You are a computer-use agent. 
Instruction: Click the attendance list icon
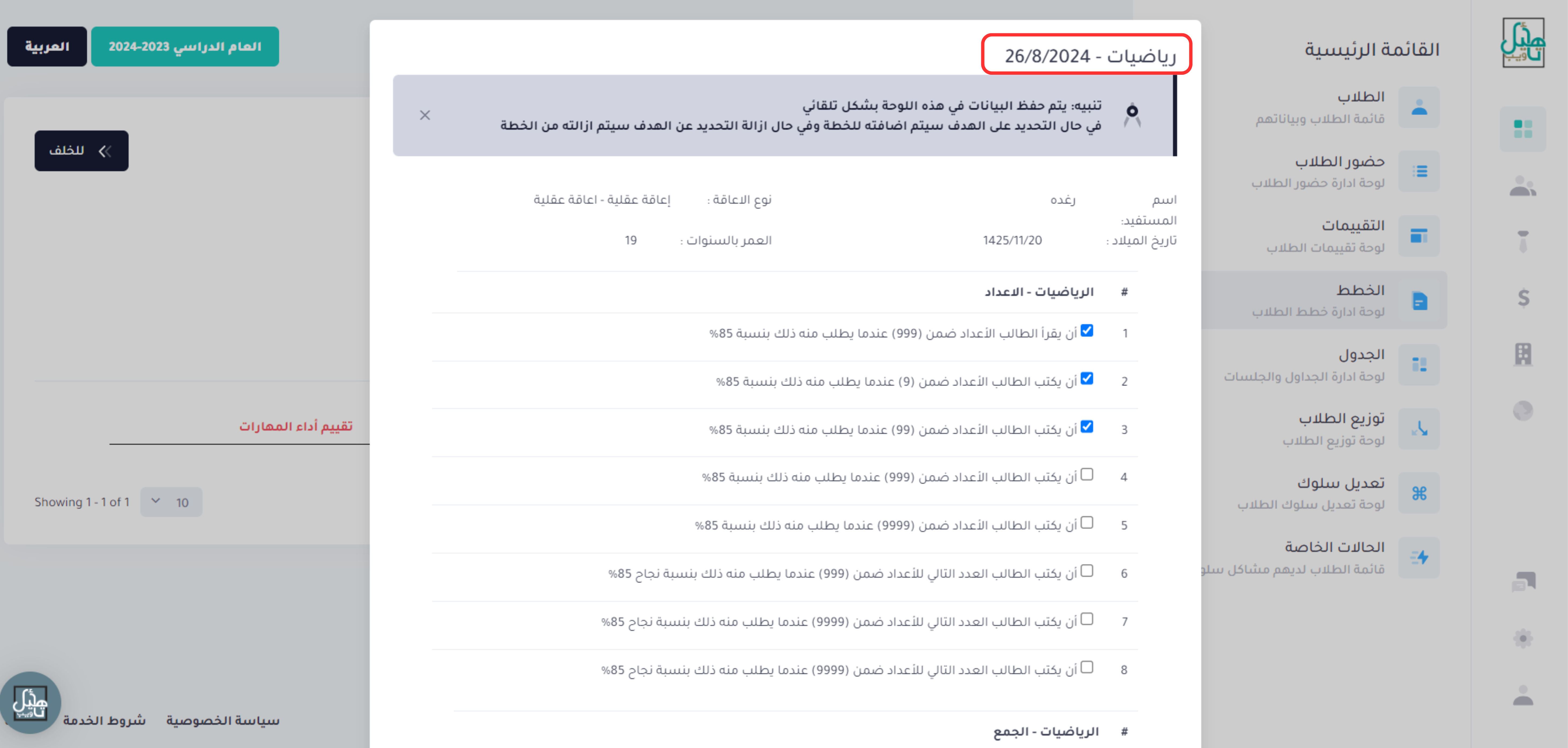coord(1419,172)
